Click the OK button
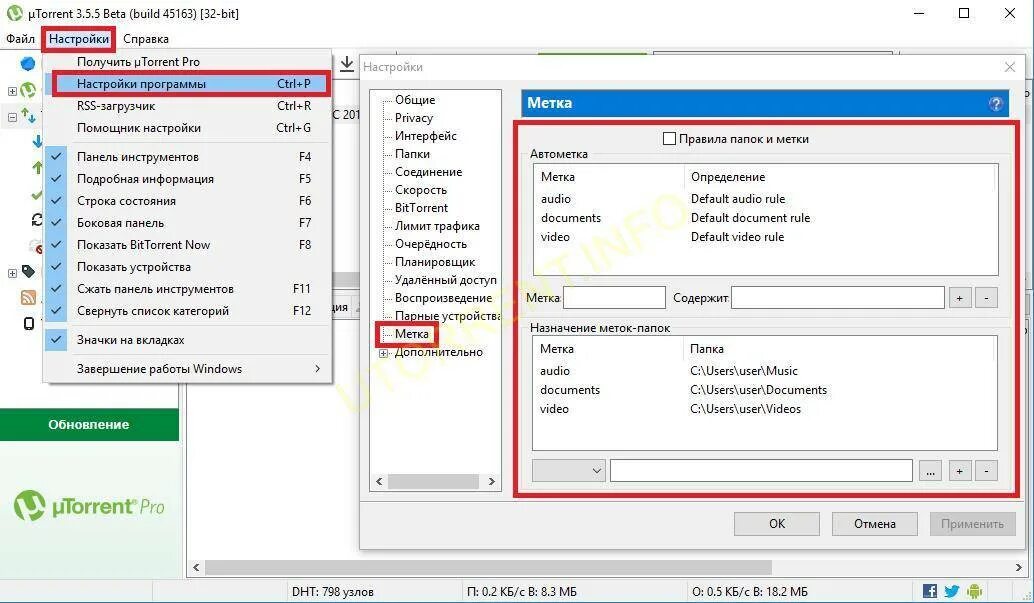 [777, 524]
